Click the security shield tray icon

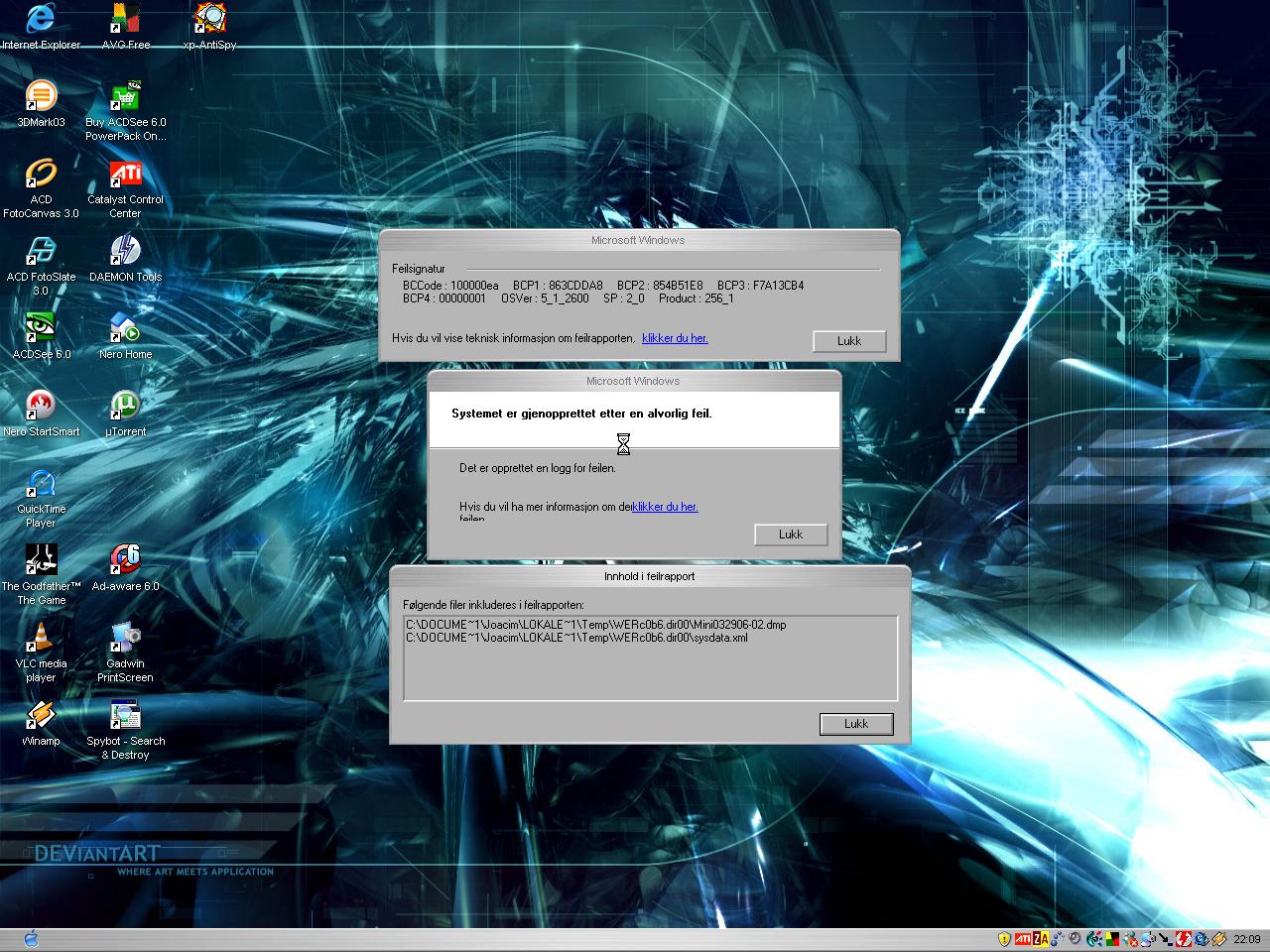pyautogui.click(x=1004, y=938)
